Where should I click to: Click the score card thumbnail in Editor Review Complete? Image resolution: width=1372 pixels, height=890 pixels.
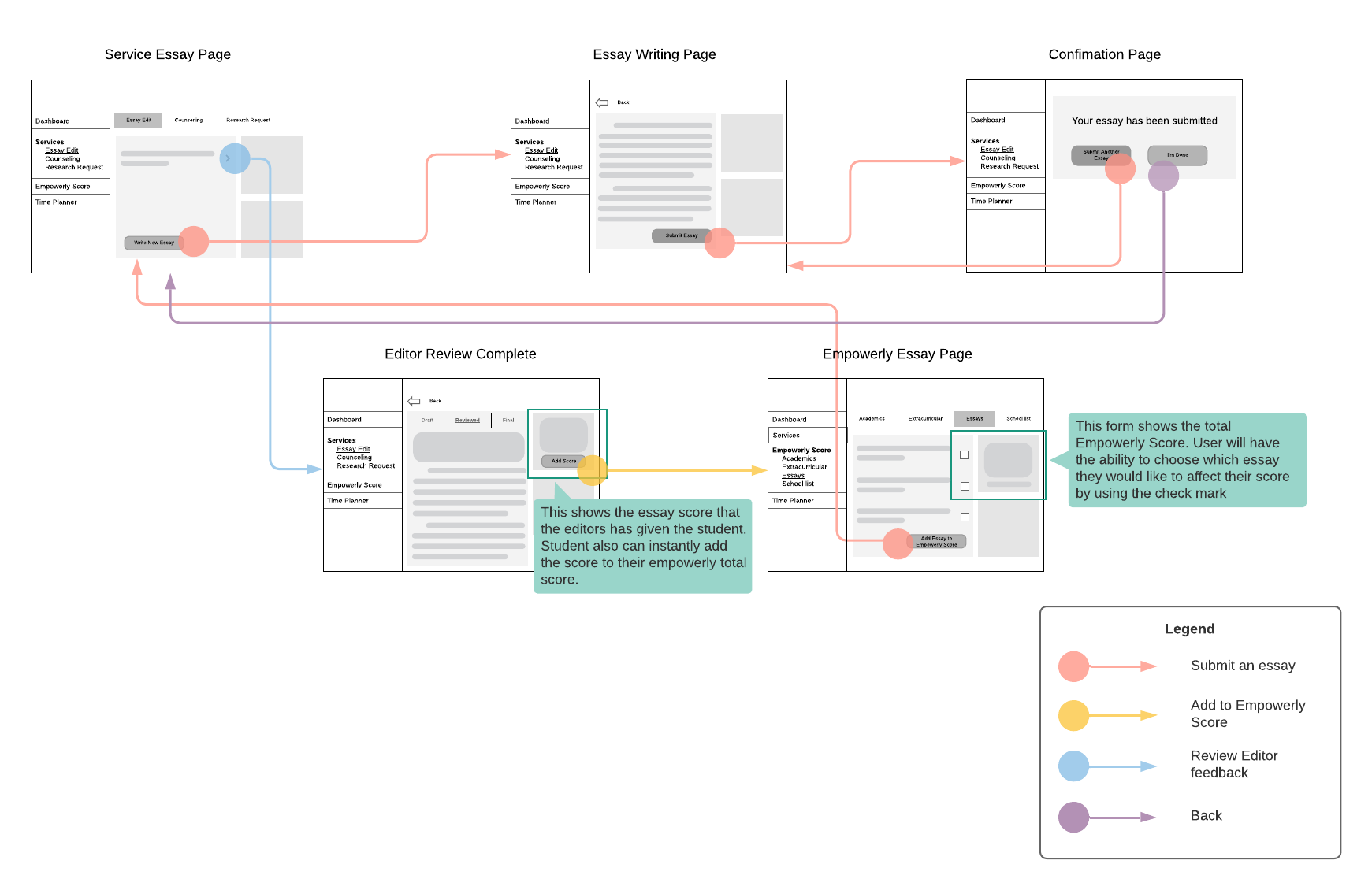563,435
